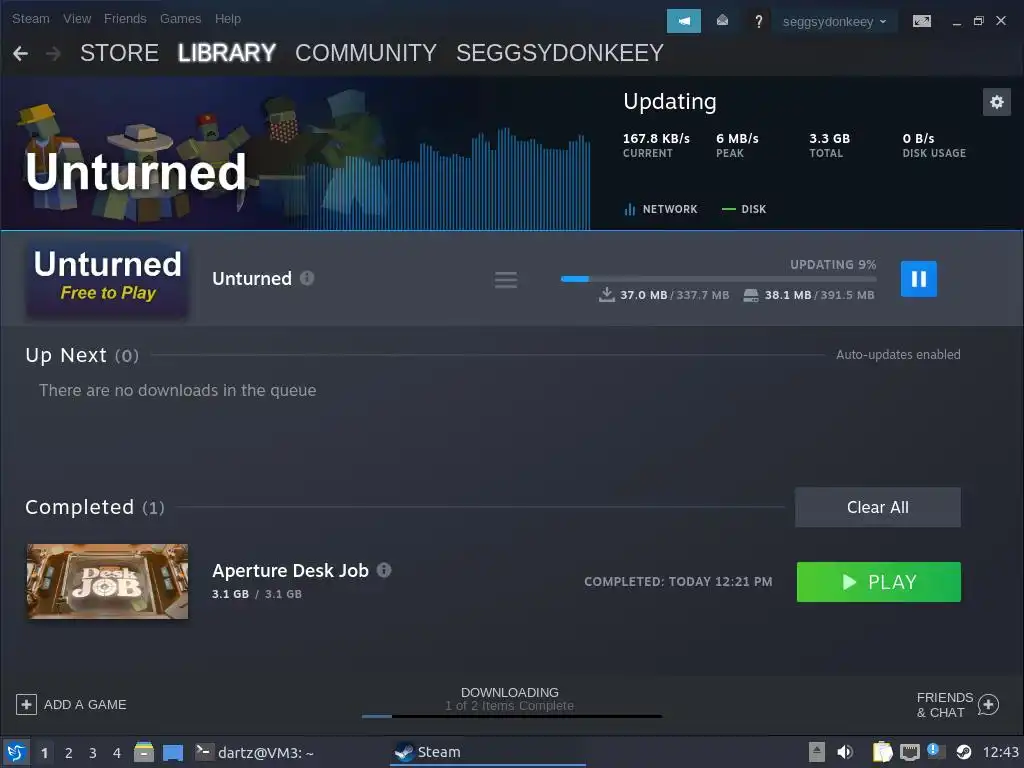This screenshot has width=1024, height=768.
Task: Pause the Unturned update
Action: tap(918, 279)
